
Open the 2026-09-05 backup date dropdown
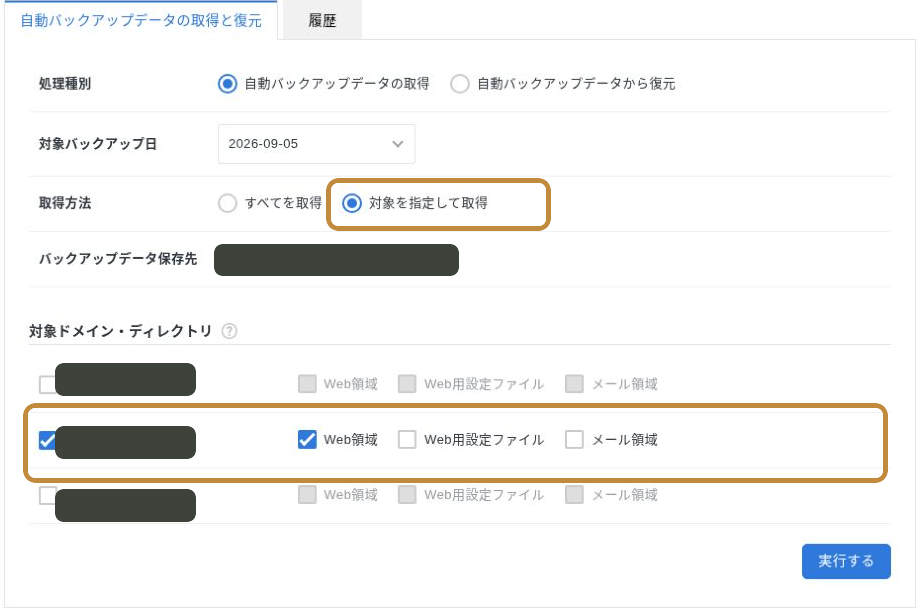316,144
